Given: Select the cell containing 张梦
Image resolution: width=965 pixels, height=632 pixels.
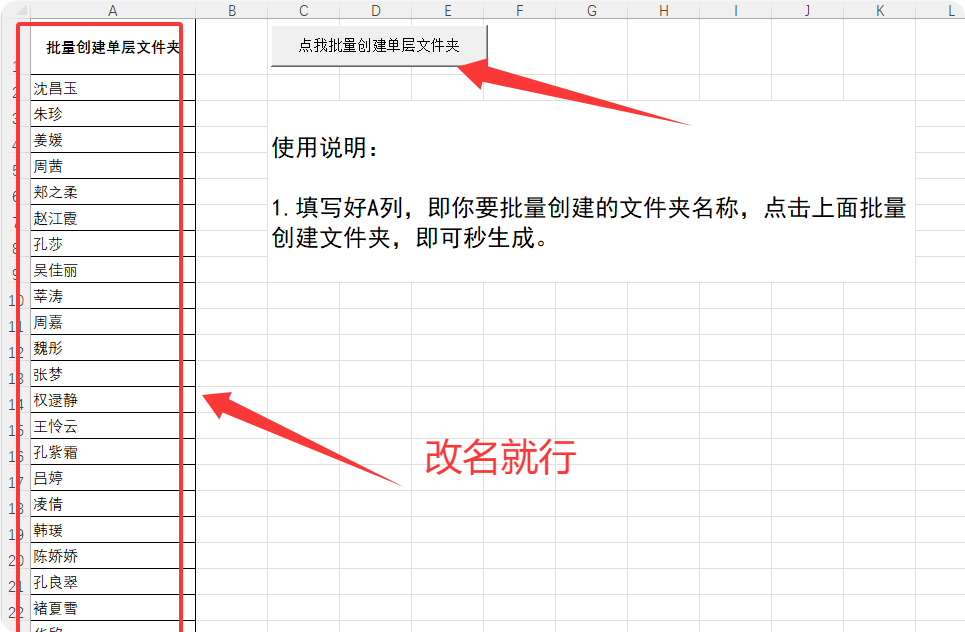Looking at the screenshot, I should [x=113, y=374].
